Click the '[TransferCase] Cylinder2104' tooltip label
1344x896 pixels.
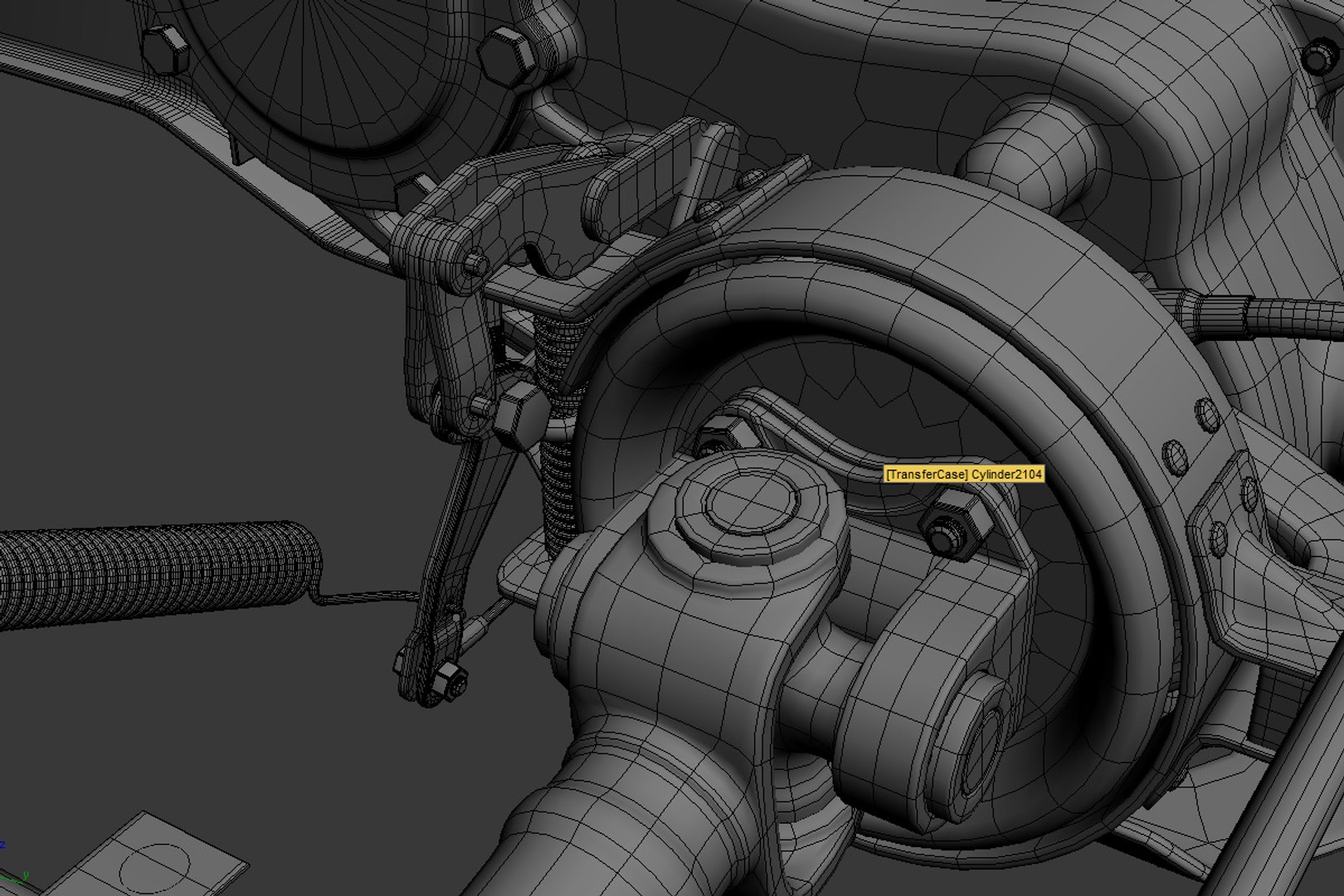pyautogui.click(x=964, y=474)
